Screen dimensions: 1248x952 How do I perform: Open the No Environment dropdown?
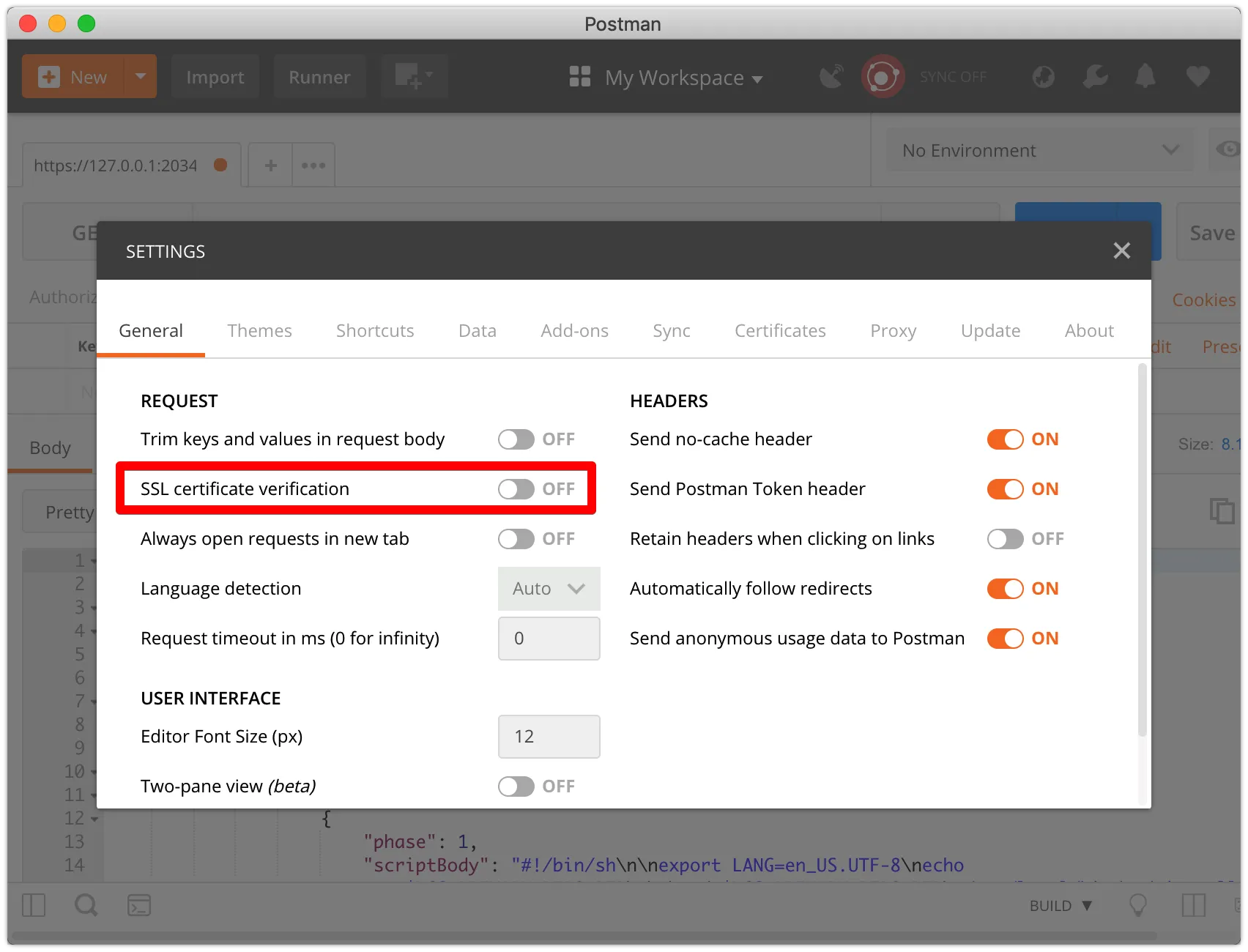1040,150
